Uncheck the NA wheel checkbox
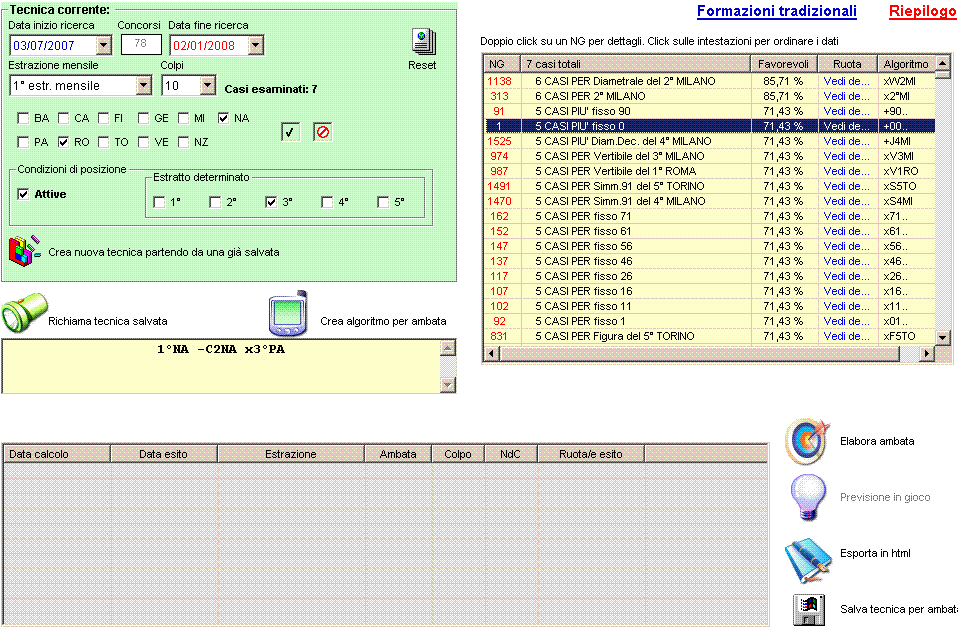 click(224, 118)
